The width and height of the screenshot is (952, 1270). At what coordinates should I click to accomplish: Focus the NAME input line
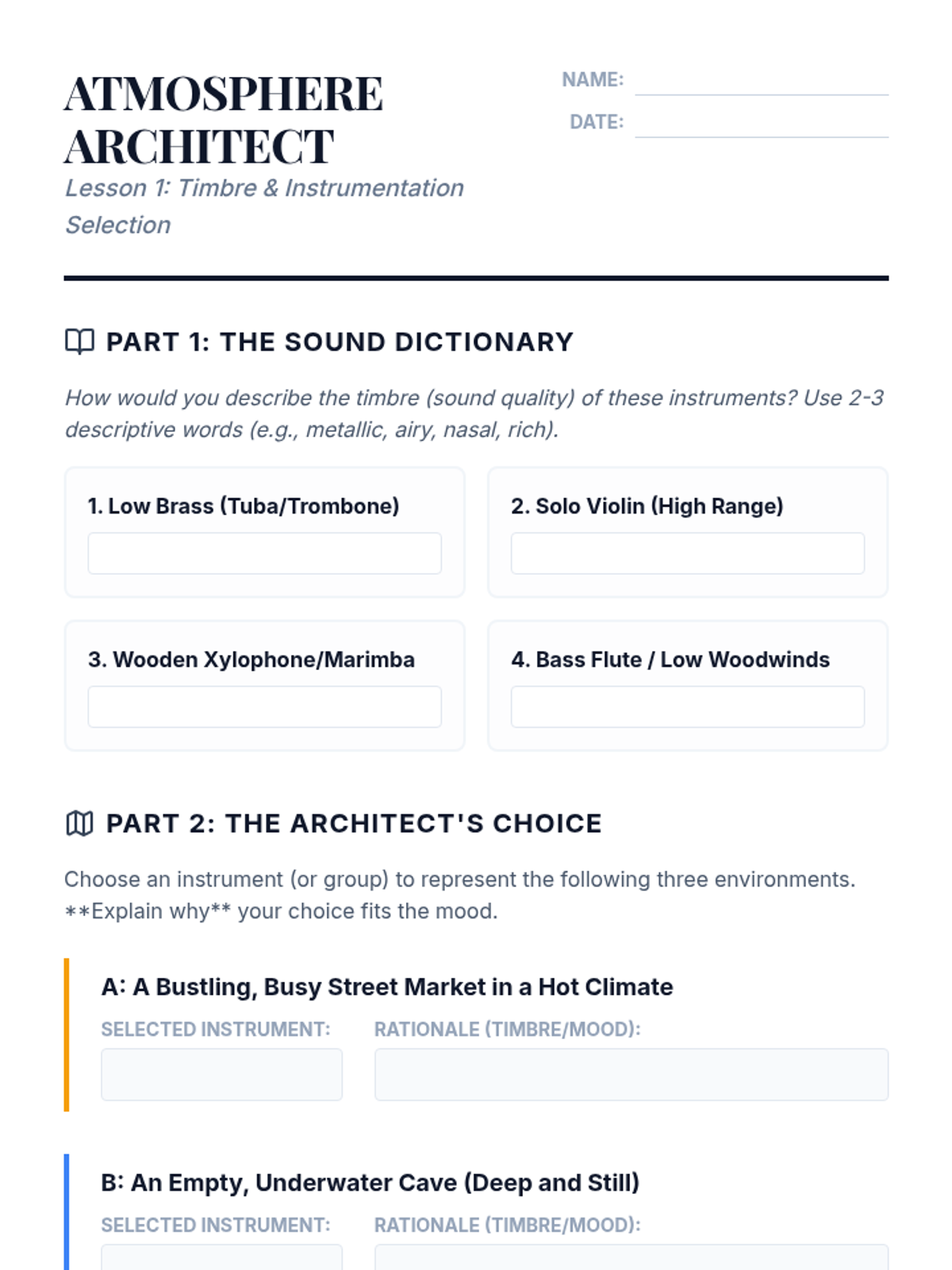click(761, 83)
